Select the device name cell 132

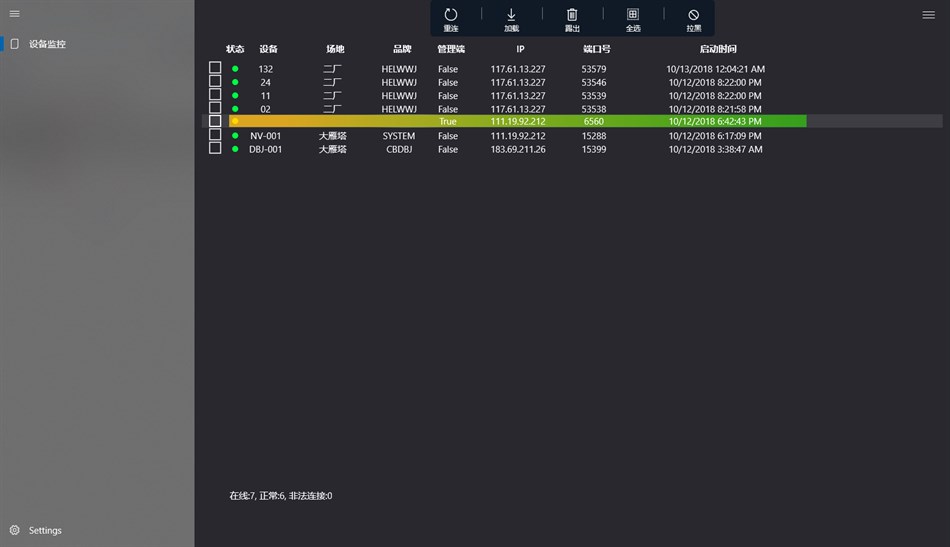[265, 69]
